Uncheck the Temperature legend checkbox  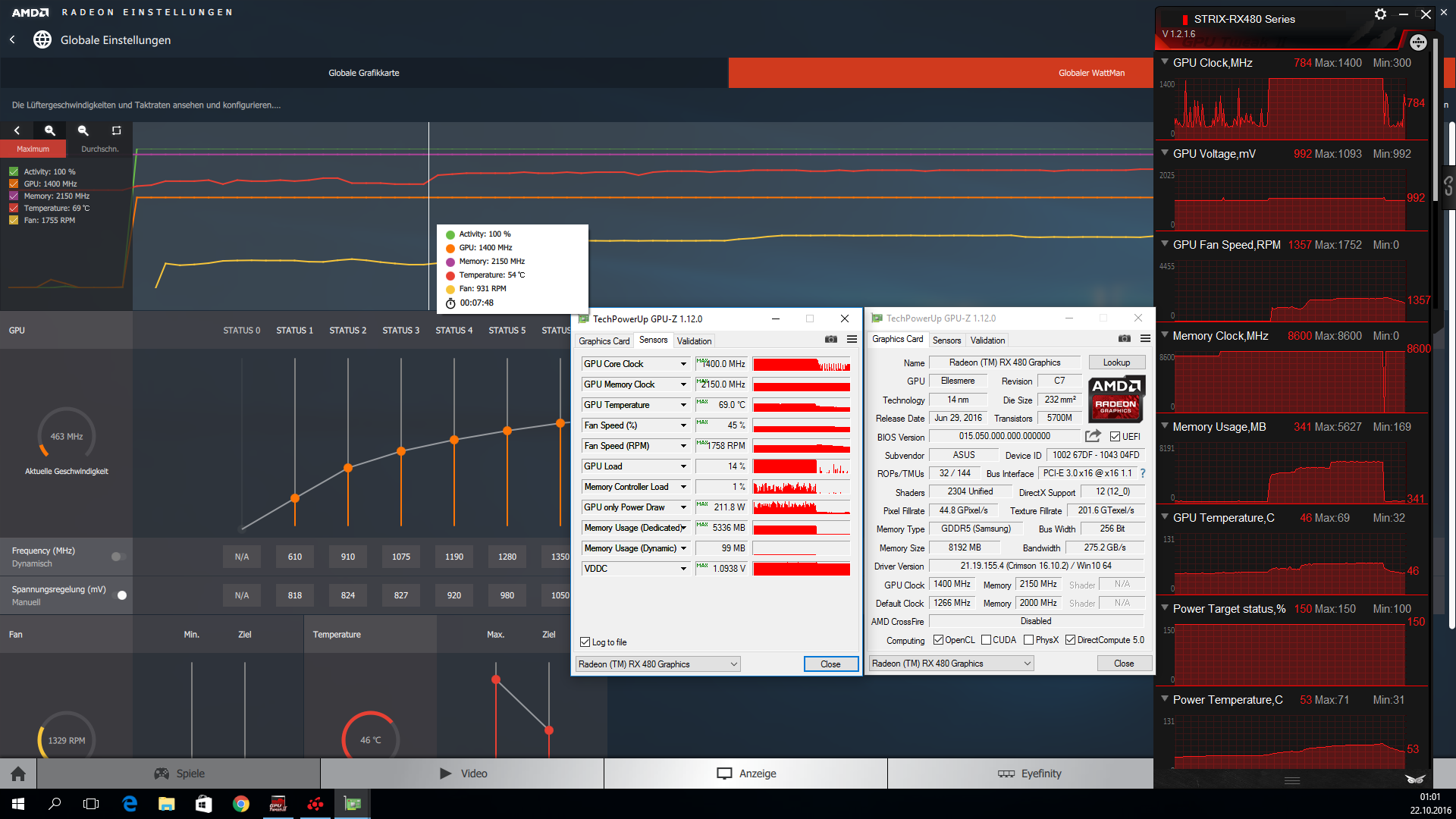(x=14, y=208)
